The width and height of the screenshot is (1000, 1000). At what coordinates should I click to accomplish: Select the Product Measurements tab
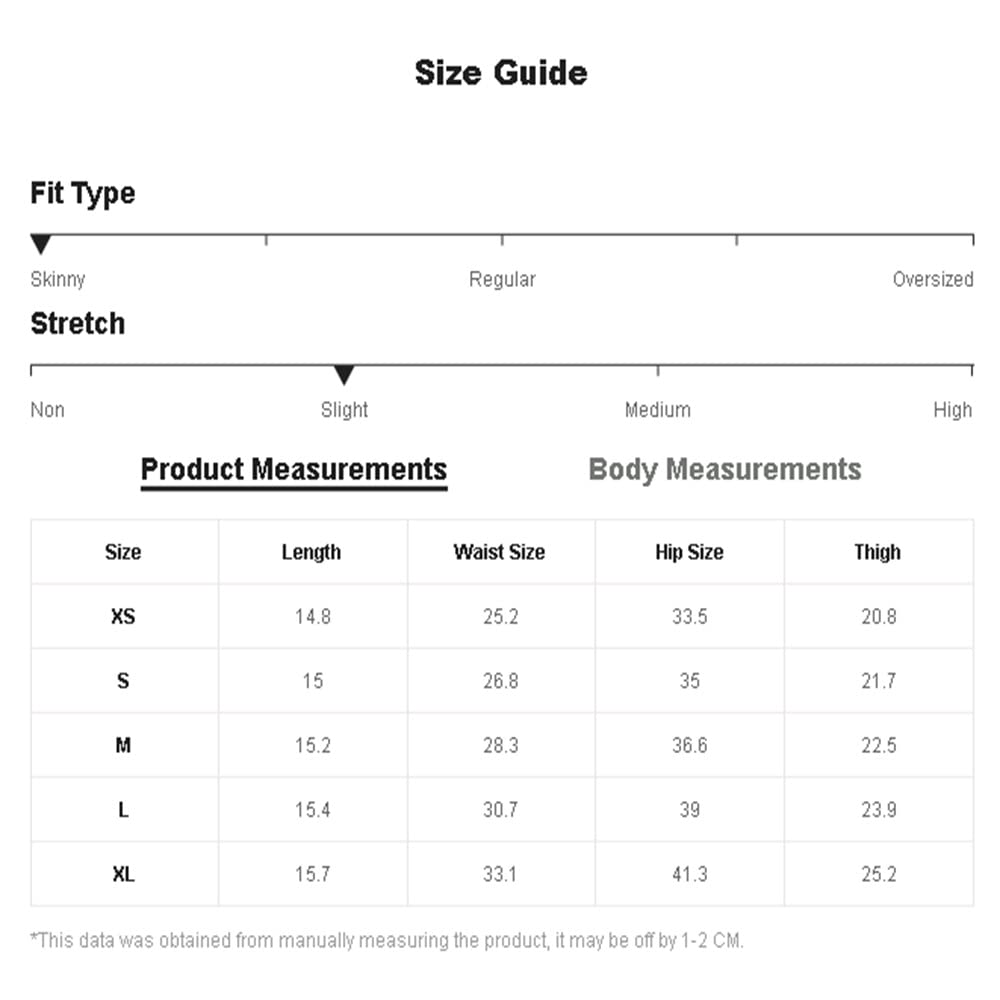(x=294, y=470)
